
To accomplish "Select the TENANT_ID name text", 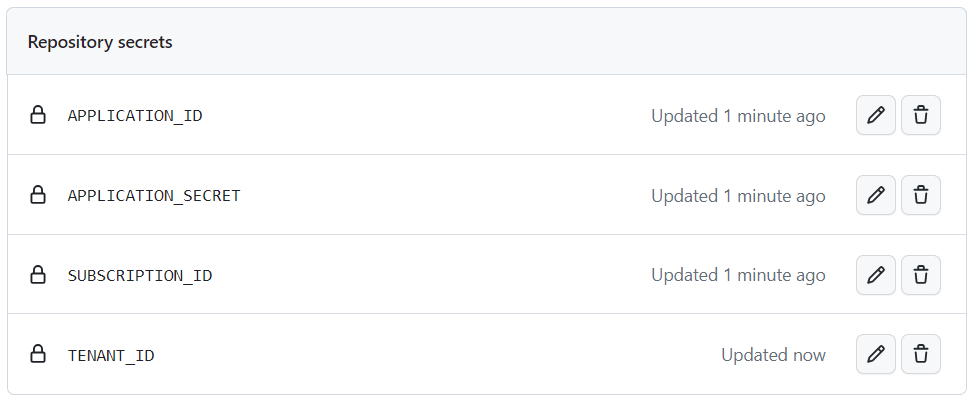I will (x=111, y=356).
